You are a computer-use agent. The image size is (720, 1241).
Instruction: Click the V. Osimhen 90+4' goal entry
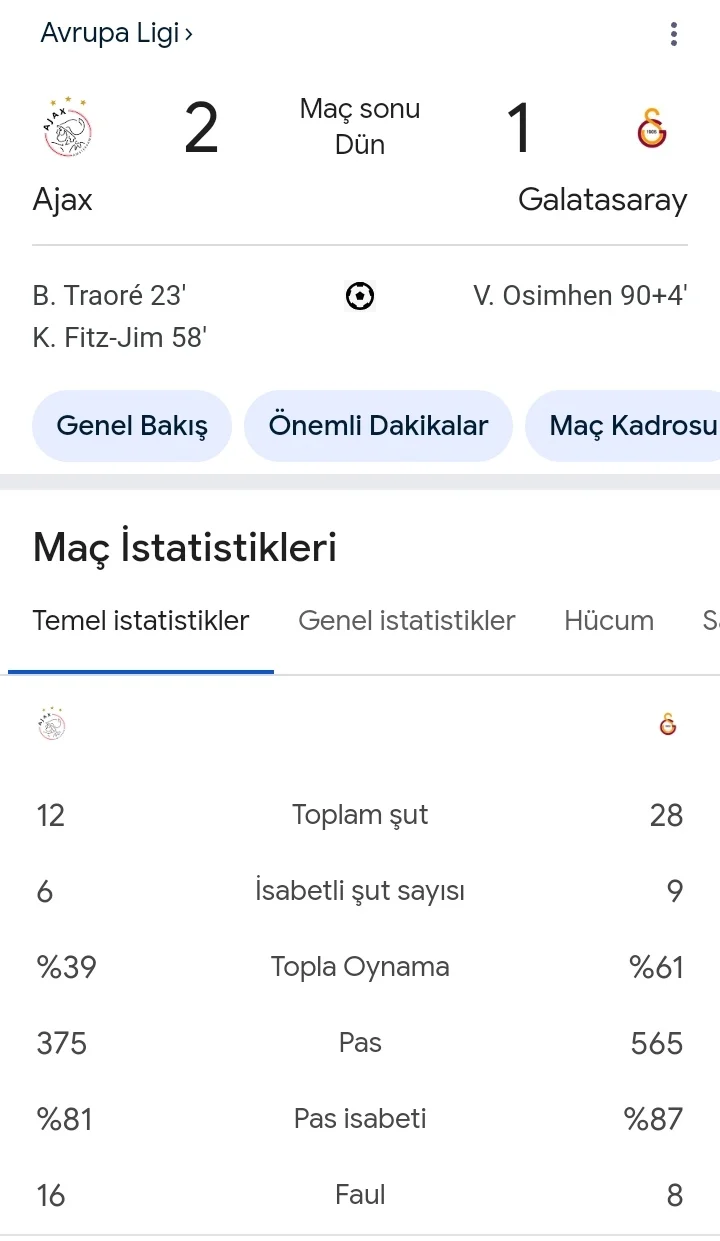click(x=580, y=296)
